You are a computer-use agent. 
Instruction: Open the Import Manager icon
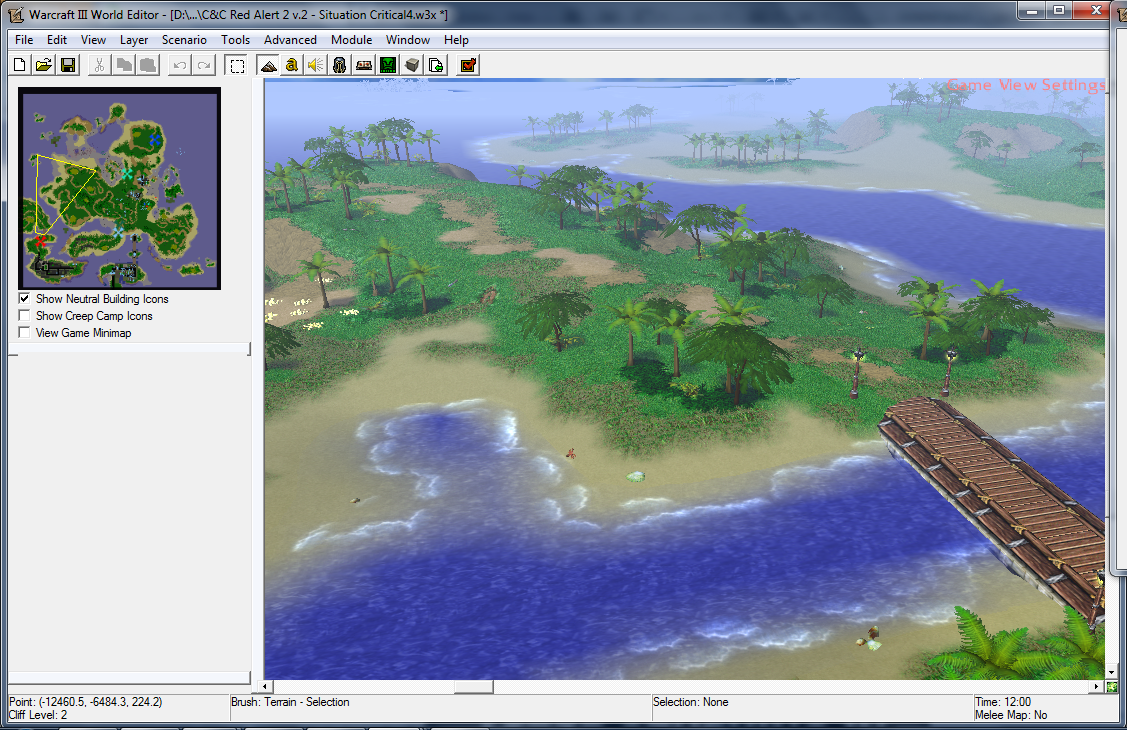[x=436, y=65]
